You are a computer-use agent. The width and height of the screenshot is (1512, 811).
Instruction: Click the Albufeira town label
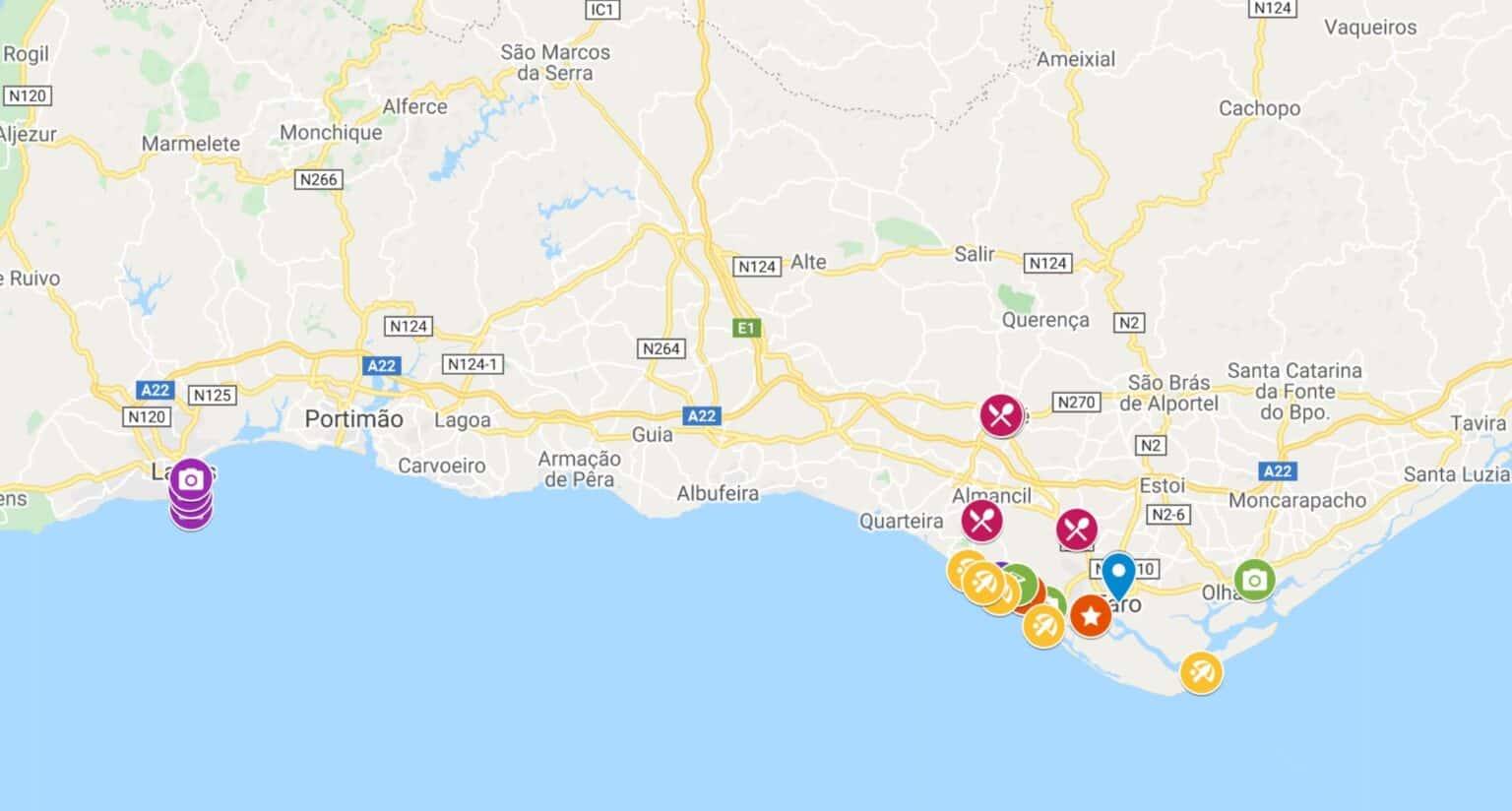coord(718,493)
